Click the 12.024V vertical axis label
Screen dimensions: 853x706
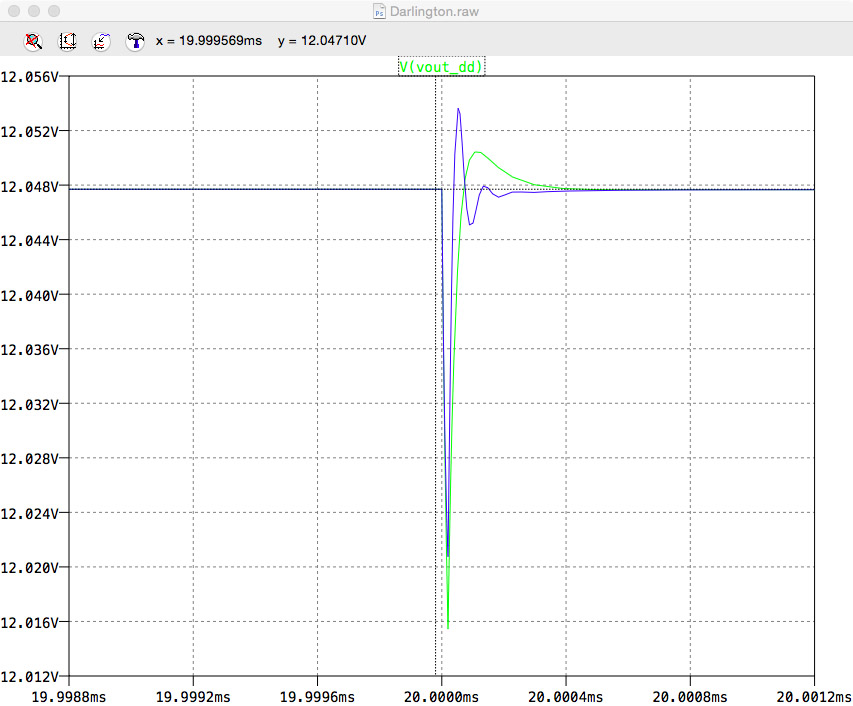click(29, 513)
